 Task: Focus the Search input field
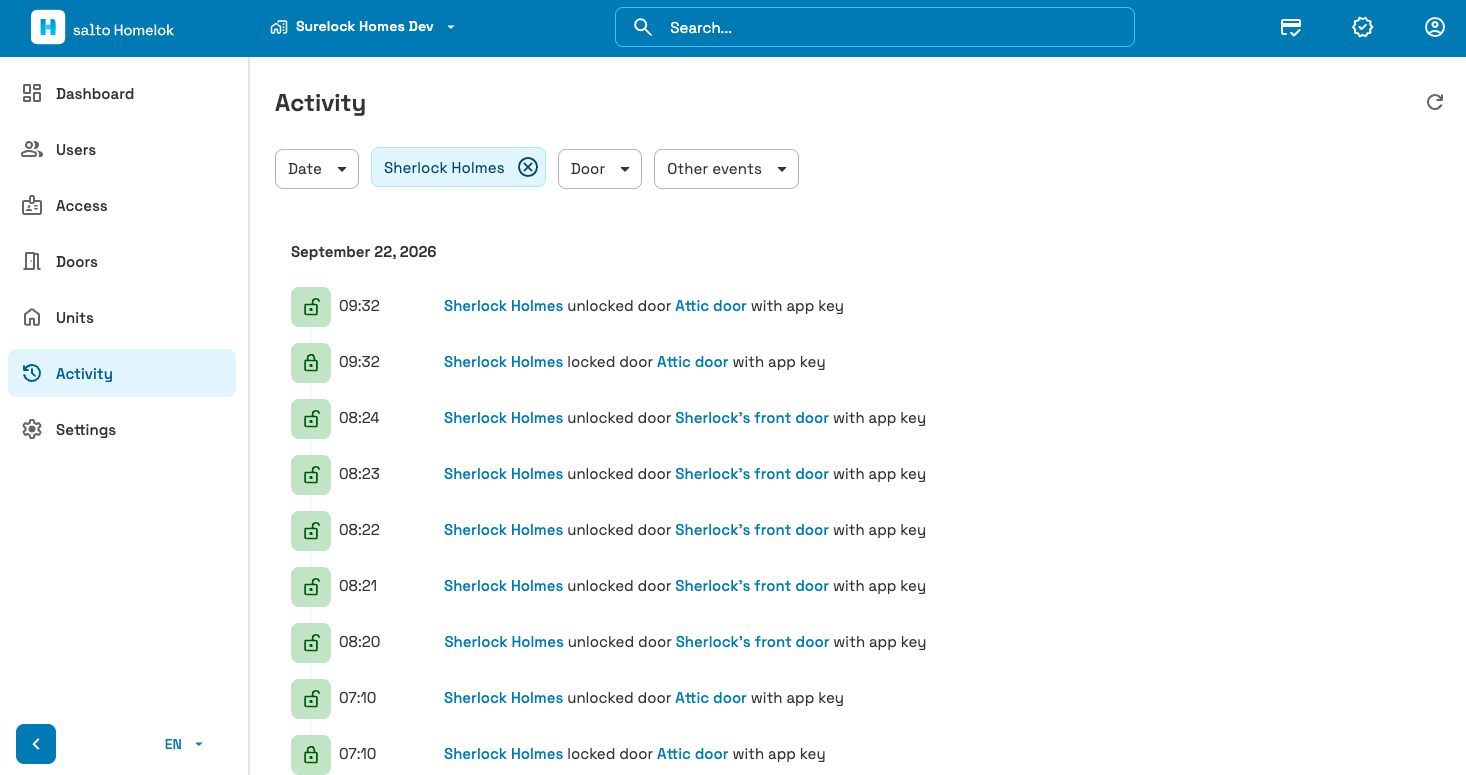pos(875,28)
